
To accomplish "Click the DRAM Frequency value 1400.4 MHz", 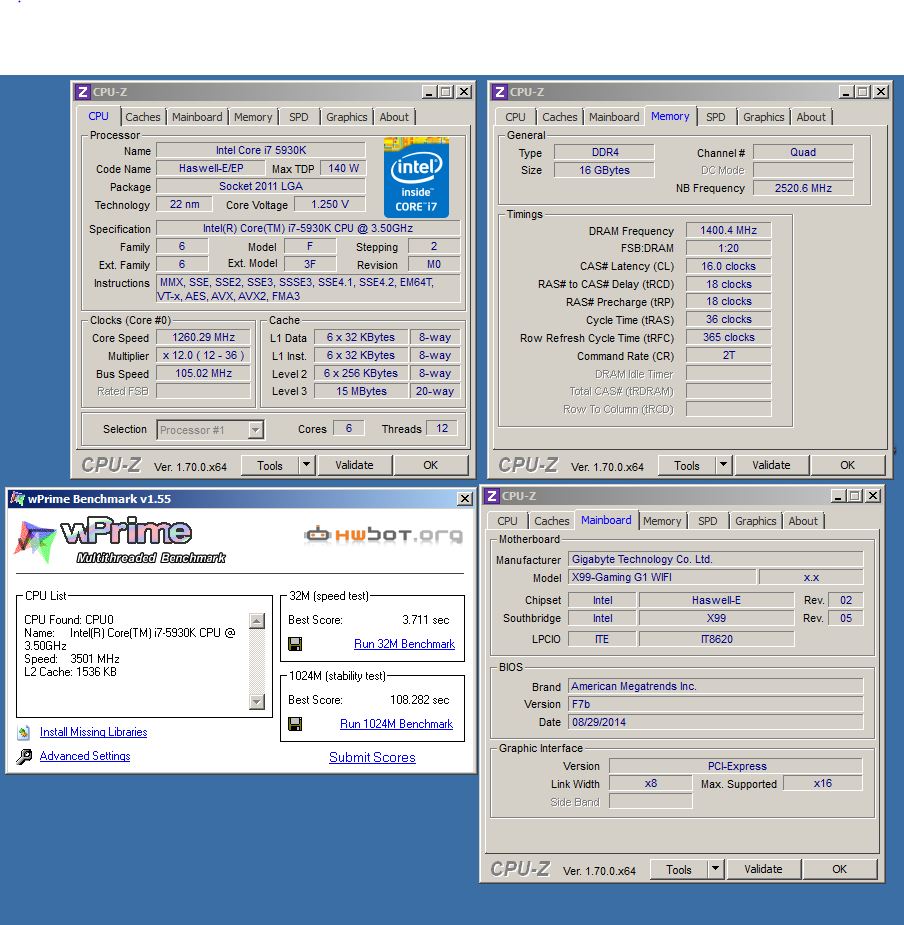I will (728, 231).
